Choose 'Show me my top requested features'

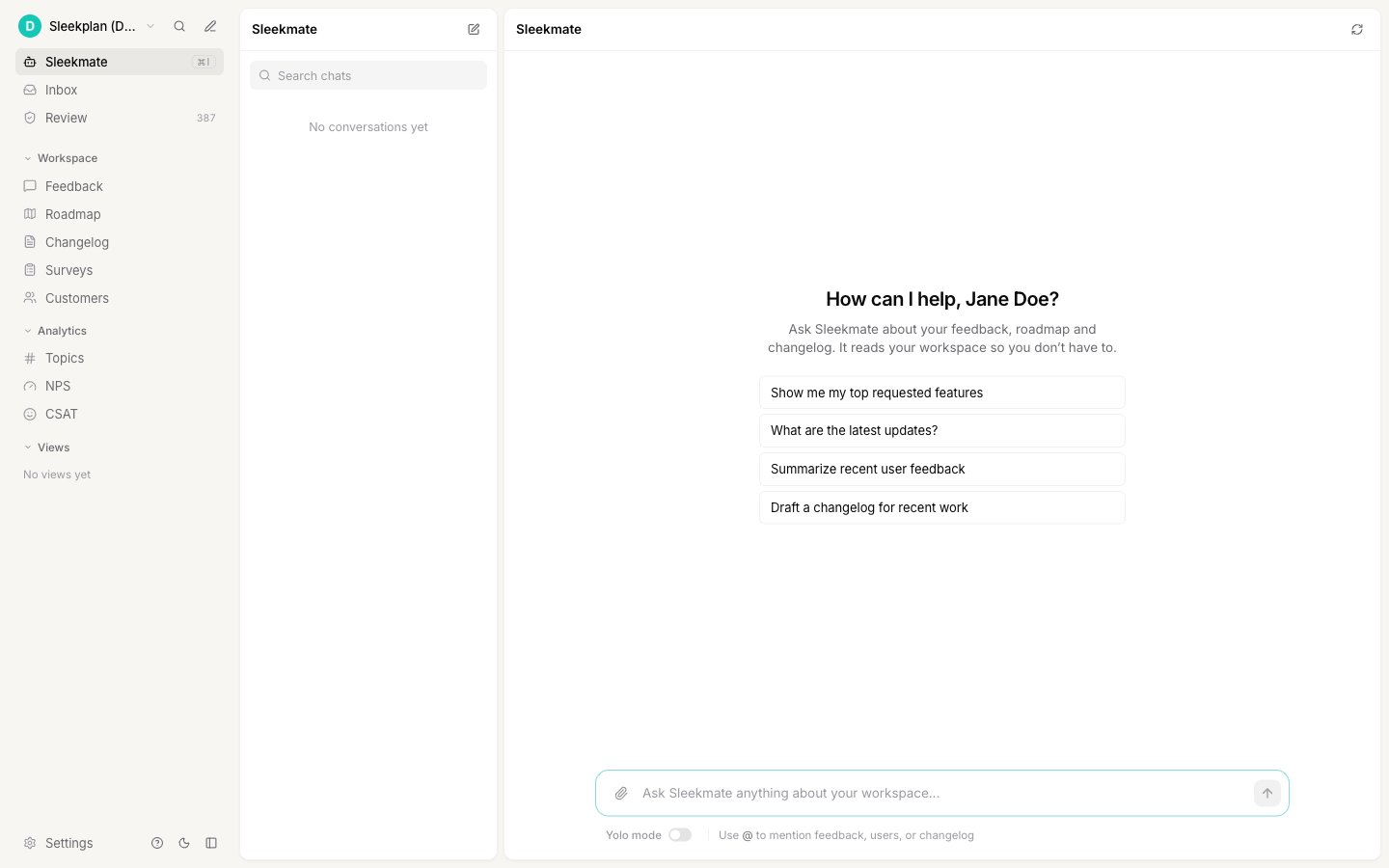click(x=942, y=393)
